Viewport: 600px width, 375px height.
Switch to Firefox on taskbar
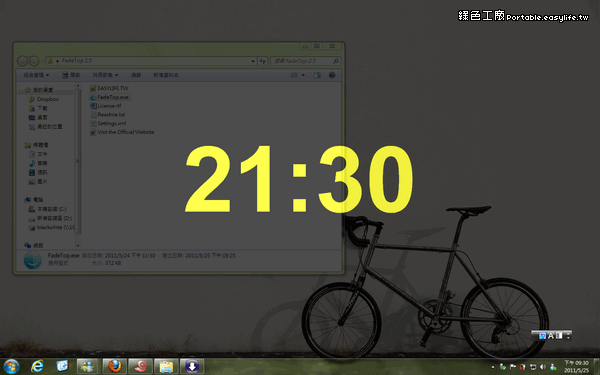click(114, 367)
